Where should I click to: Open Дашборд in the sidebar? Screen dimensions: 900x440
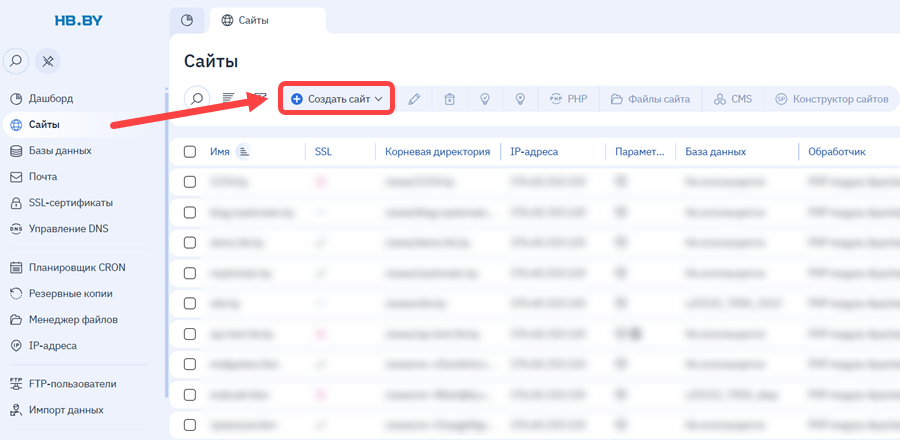pyautogui.click(x=51, y=99)
